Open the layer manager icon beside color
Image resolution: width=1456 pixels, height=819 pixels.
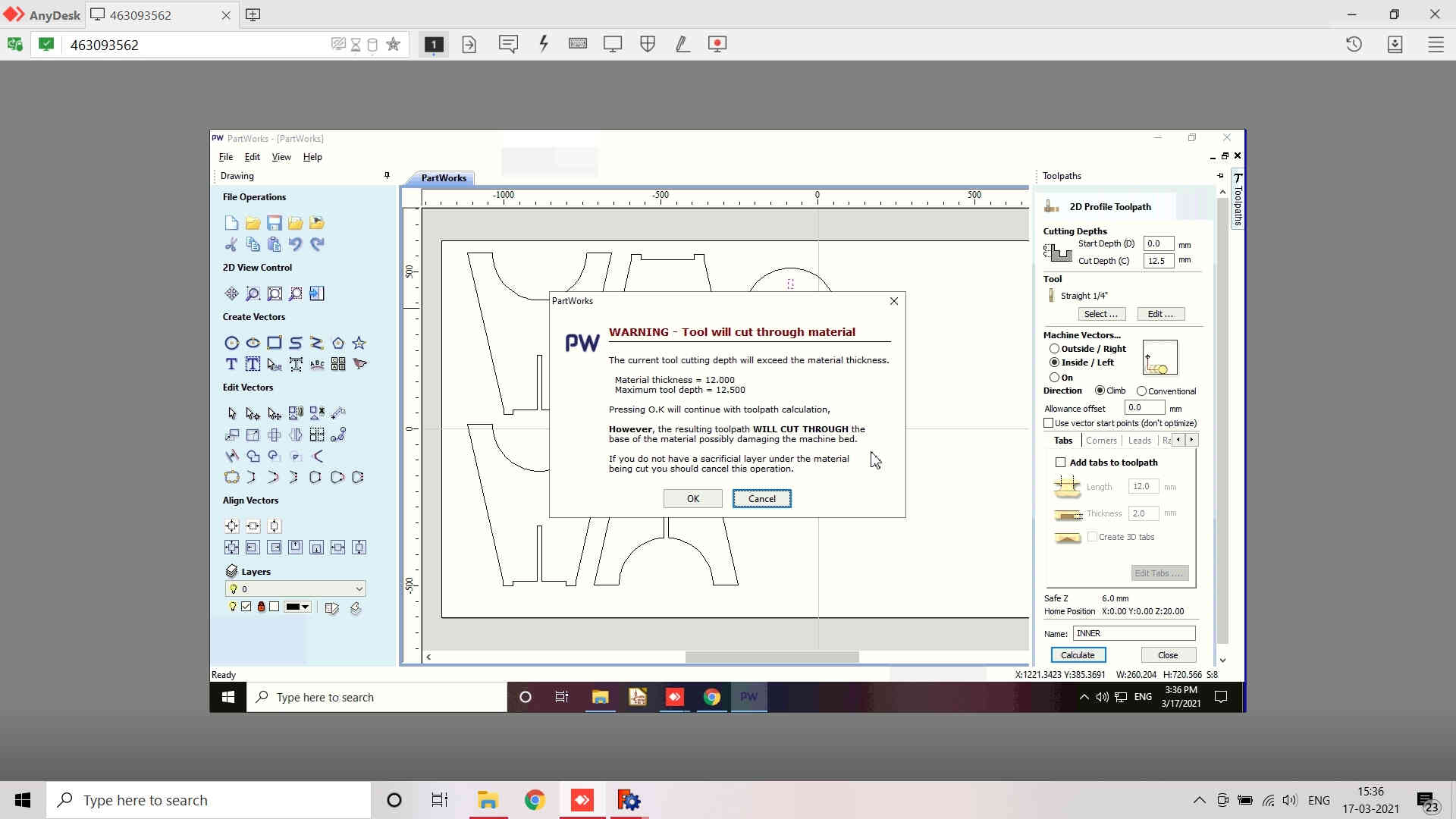tap(331, 607)
